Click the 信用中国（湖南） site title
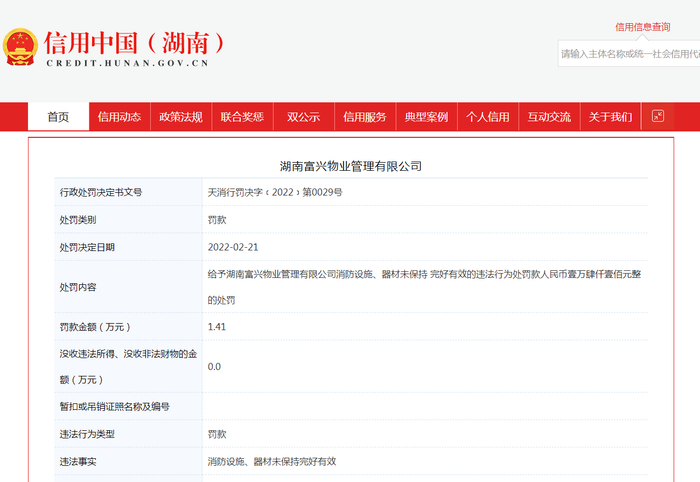Viewport: 700px width, 482px height. click(x=134, y=43)
